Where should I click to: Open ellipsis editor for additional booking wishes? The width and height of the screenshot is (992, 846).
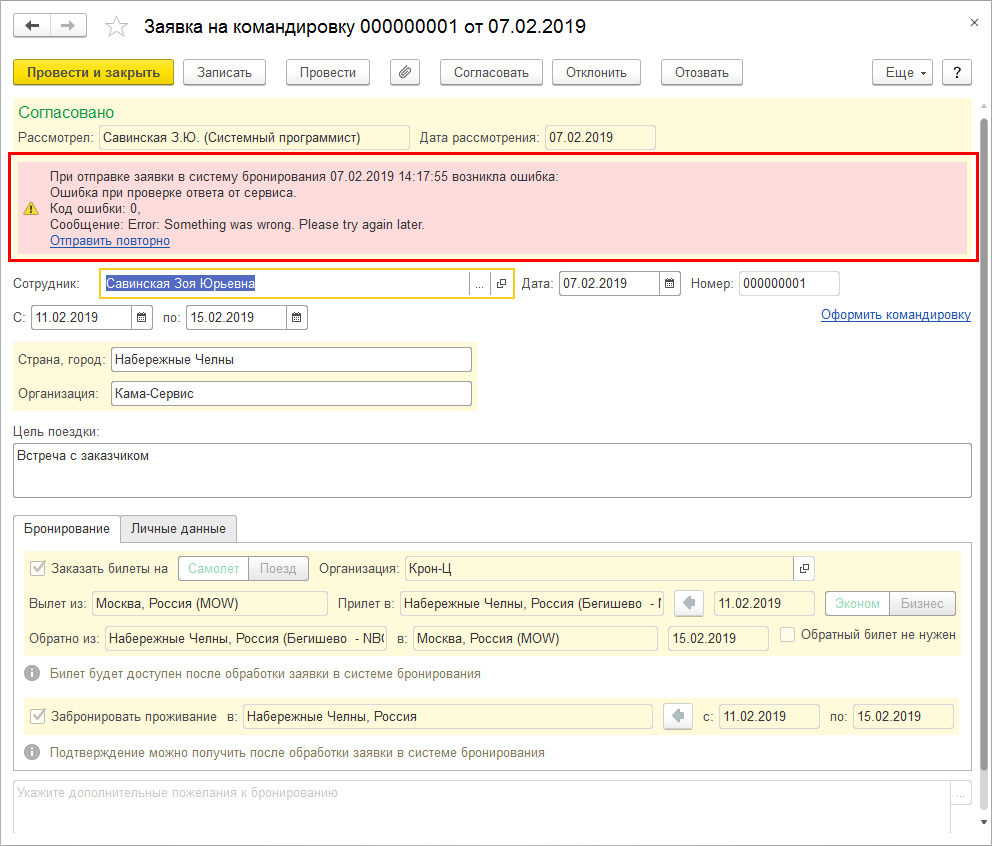point(960,793)
